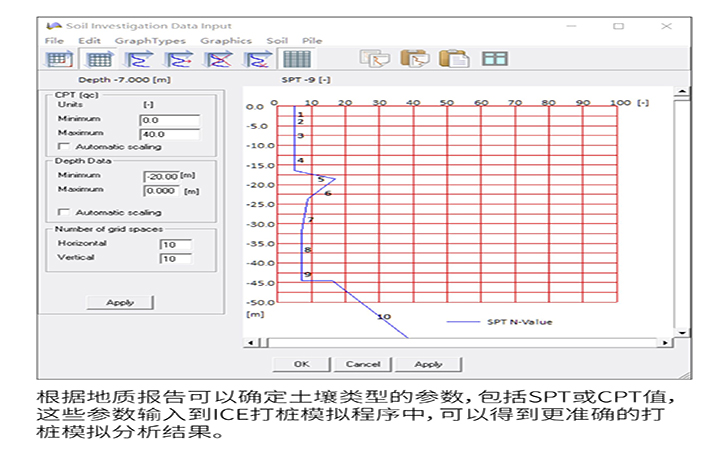Click the OK button
Viewport: 728px width, 450px height.
[x=301, y=364]
